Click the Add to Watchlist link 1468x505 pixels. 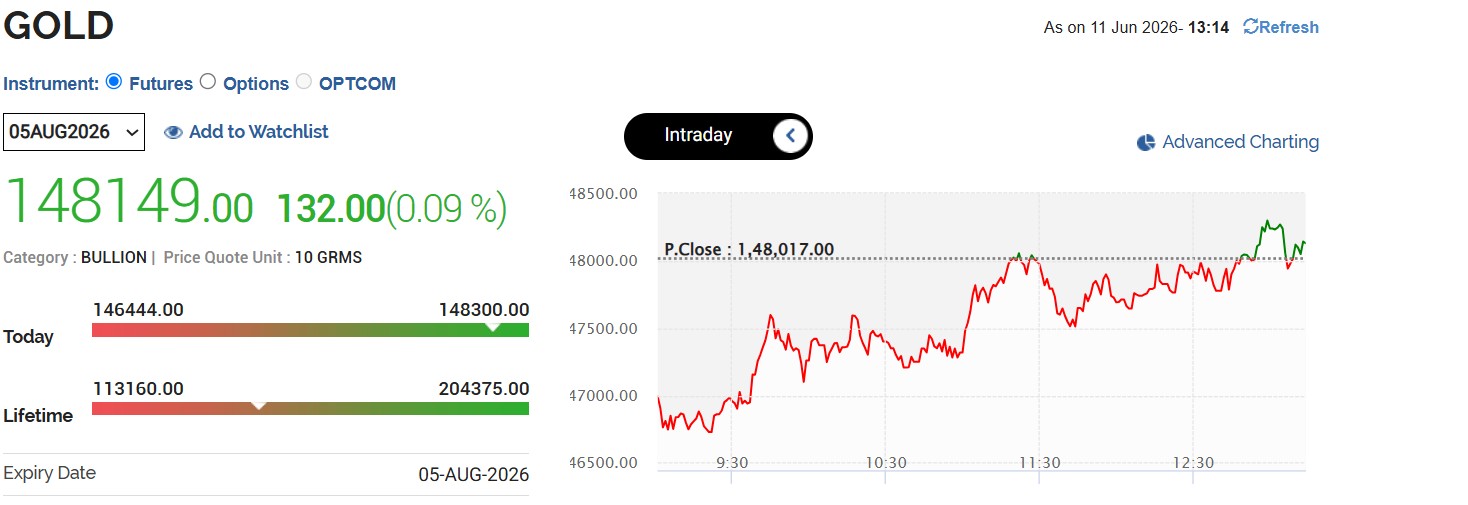[258, 132]
